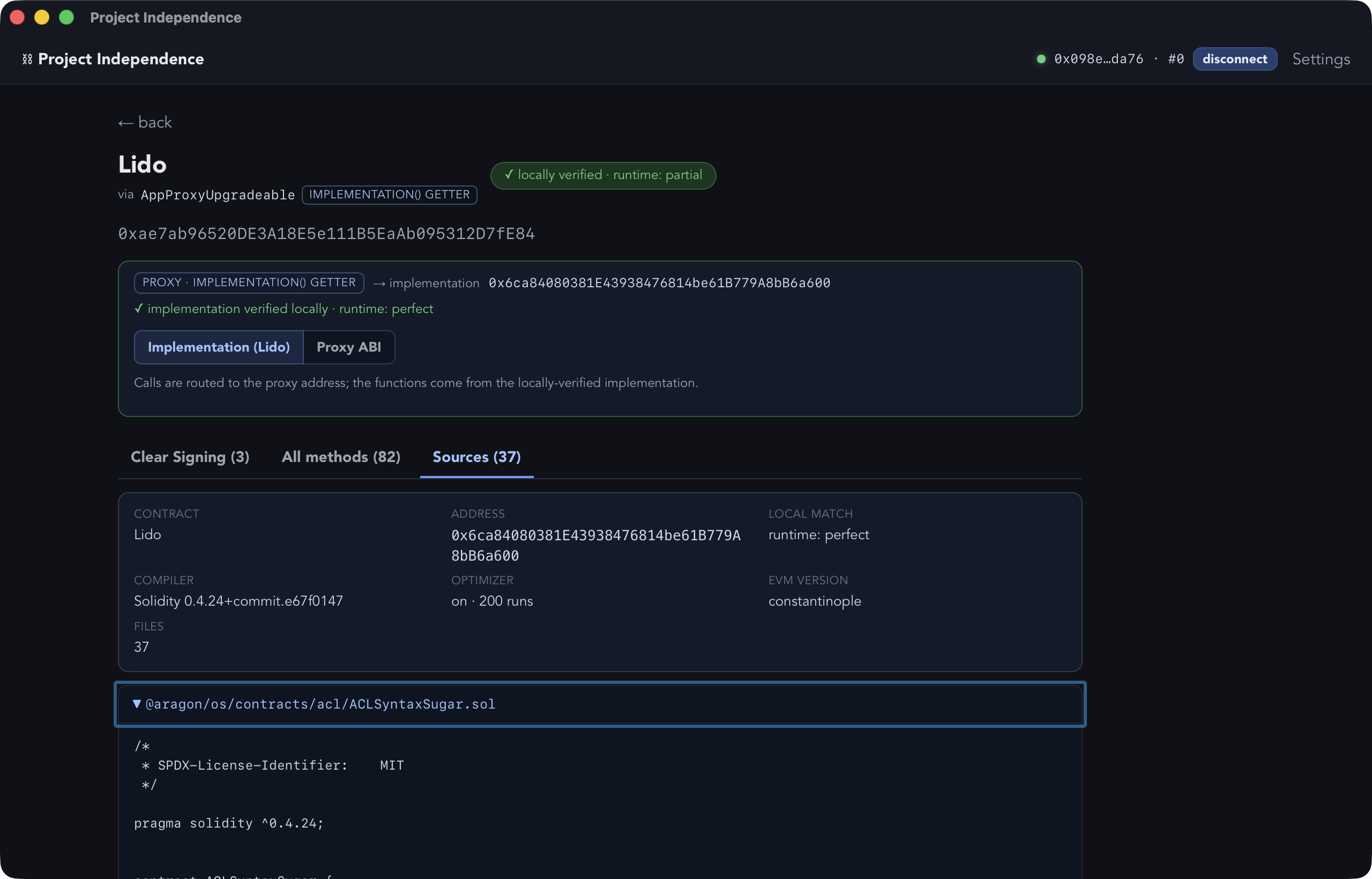Click optimizer value on · 200 runs

[492, 601]
